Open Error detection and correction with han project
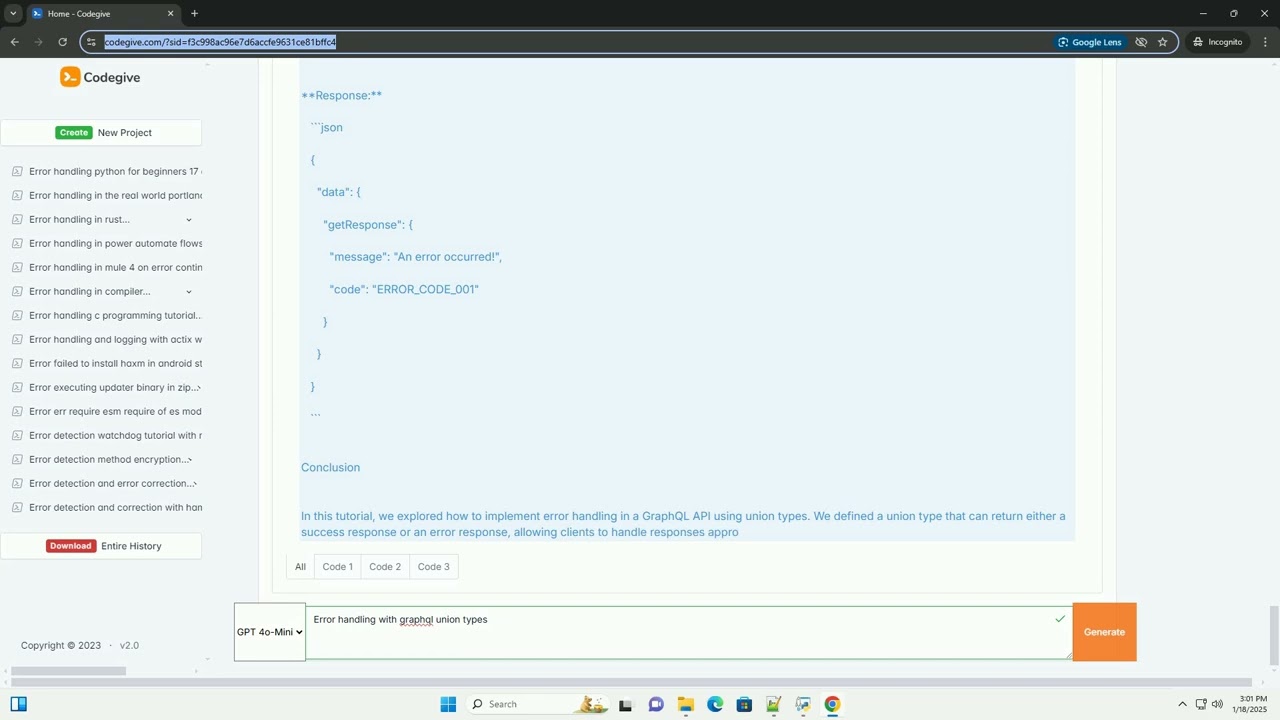 click(x=115, y=507)
